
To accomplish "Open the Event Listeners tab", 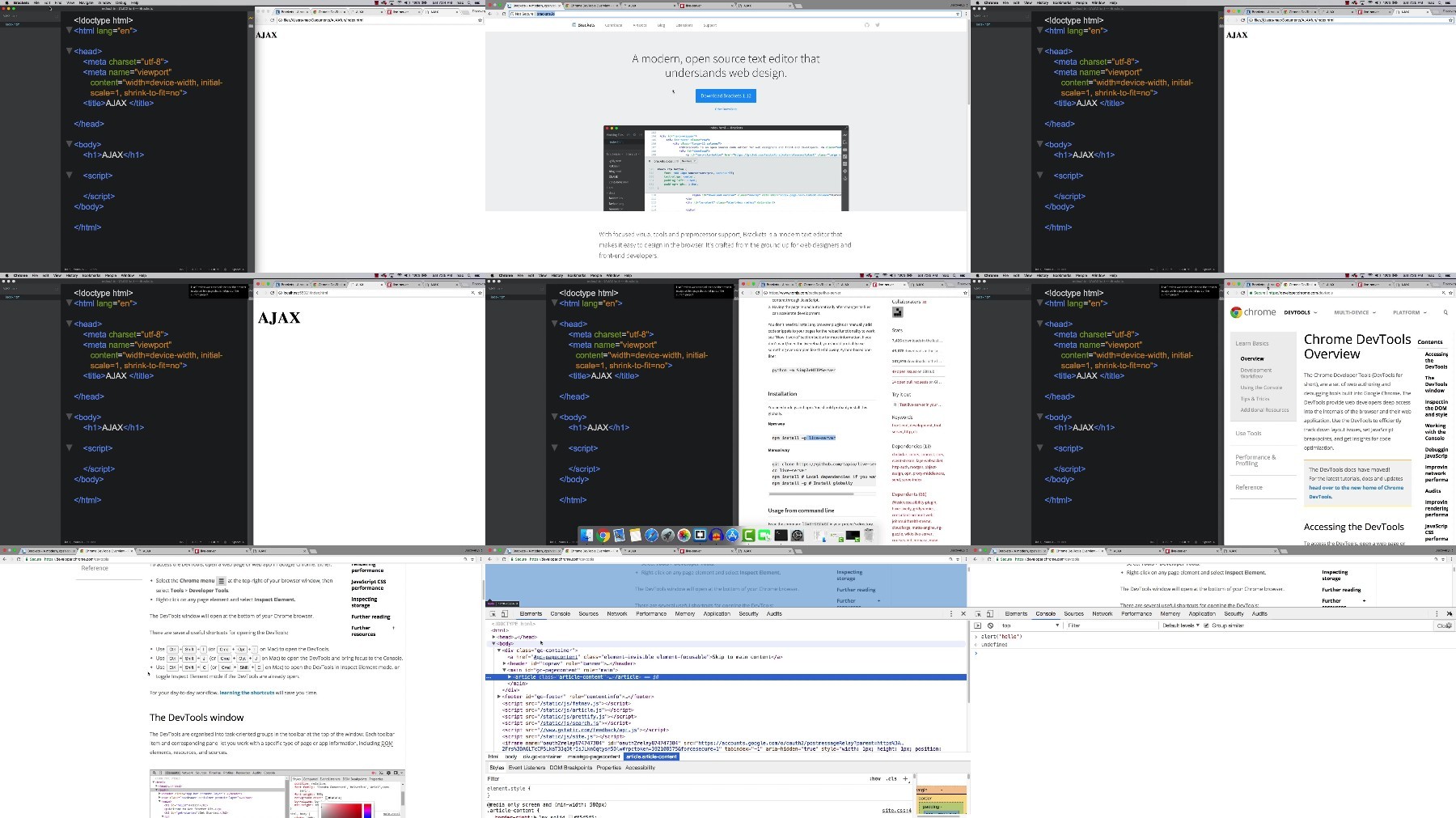I will click(x=527, y=768).
